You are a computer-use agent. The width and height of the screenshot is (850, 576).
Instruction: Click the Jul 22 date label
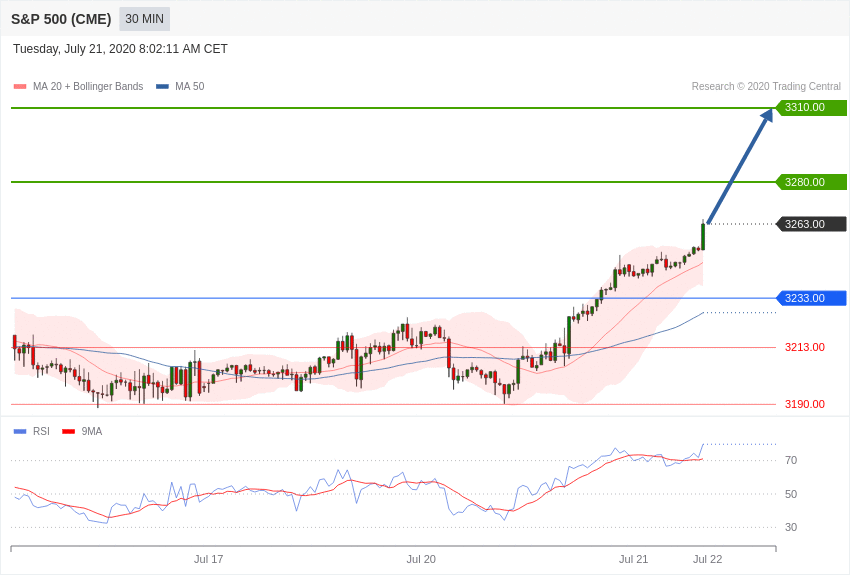707,559
